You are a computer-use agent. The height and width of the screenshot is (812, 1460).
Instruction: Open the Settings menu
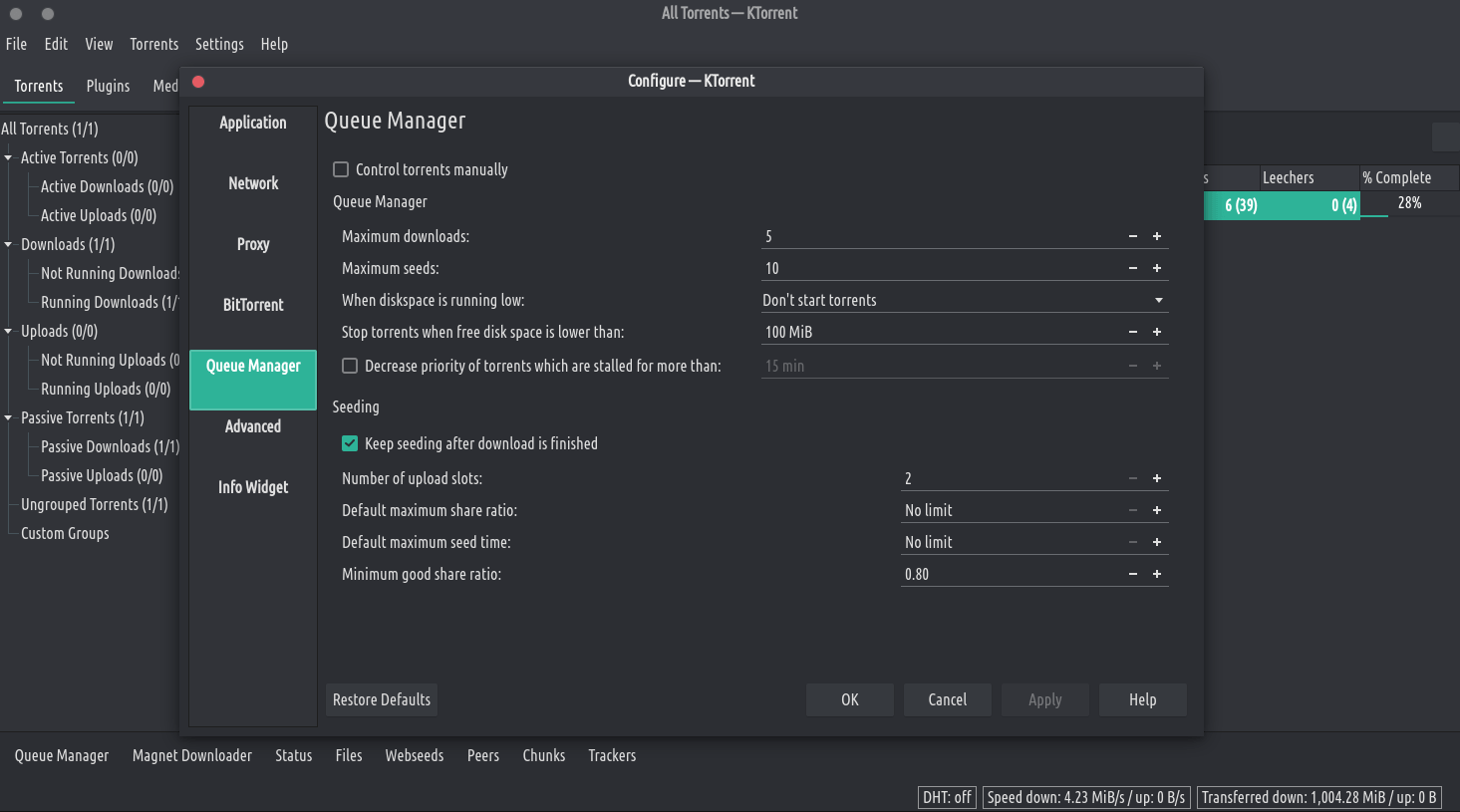point(219,44)
